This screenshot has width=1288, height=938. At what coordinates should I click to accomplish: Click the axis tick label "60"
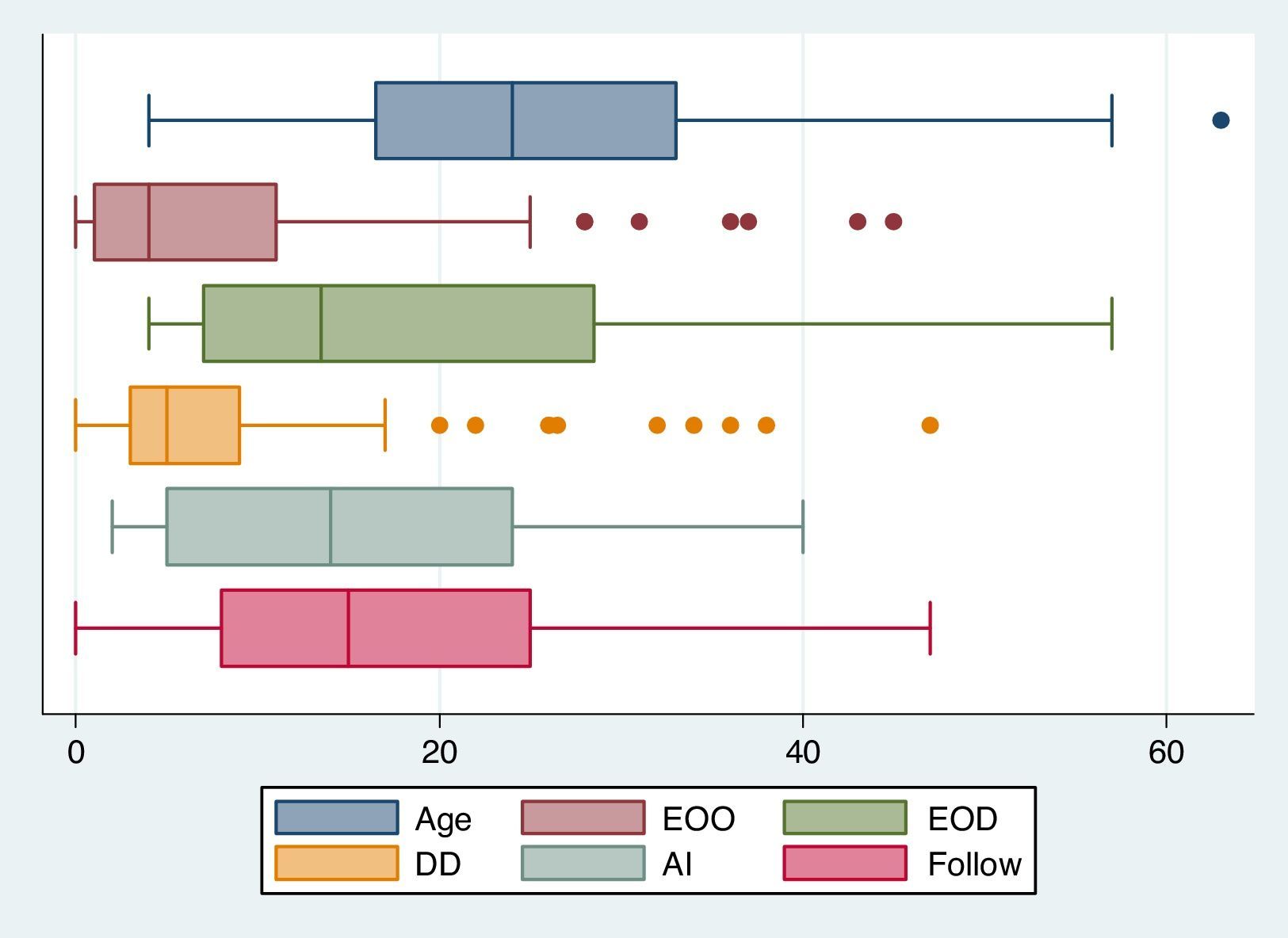click(1166, 753)
